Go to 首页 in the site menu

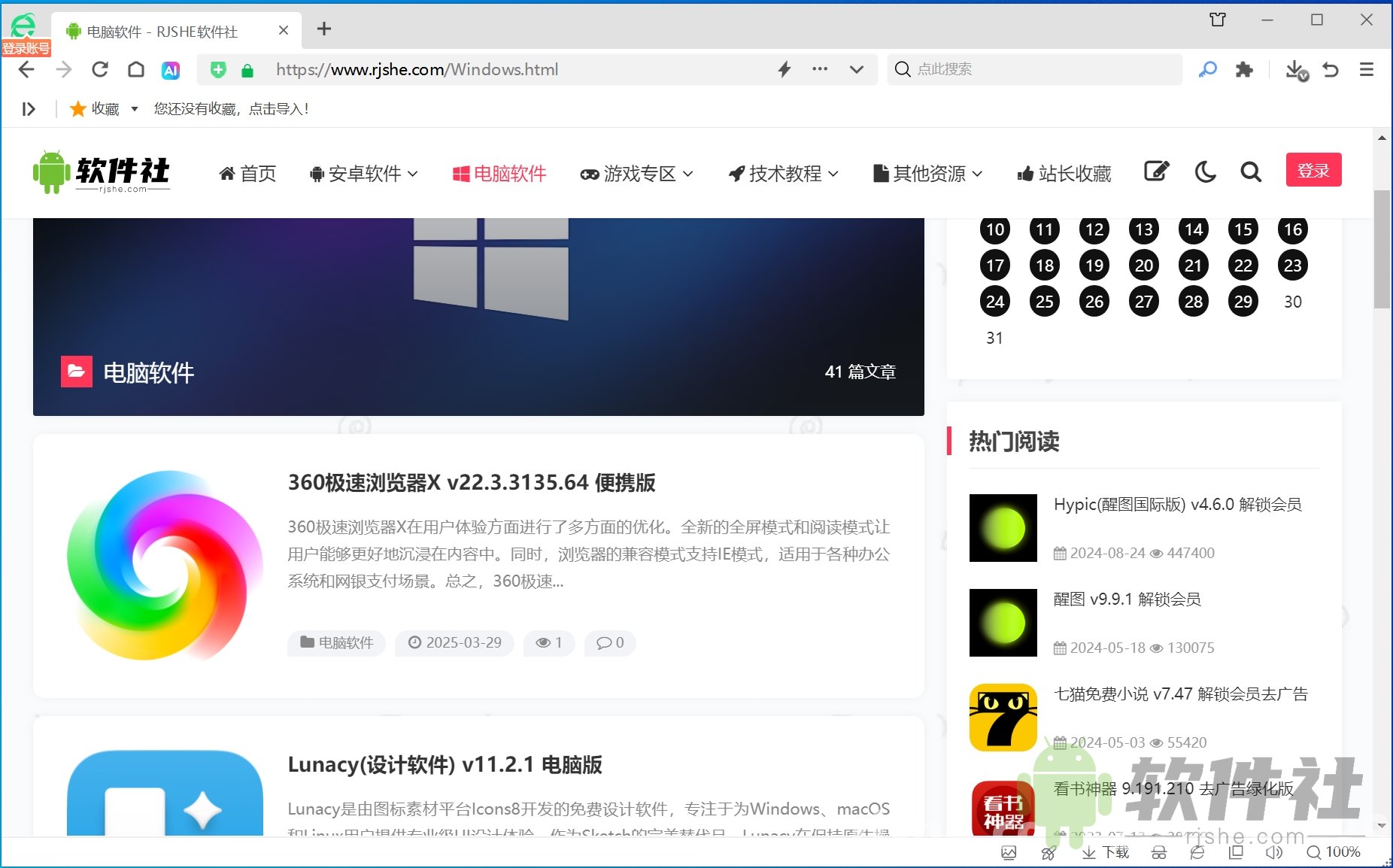point(247,174)
